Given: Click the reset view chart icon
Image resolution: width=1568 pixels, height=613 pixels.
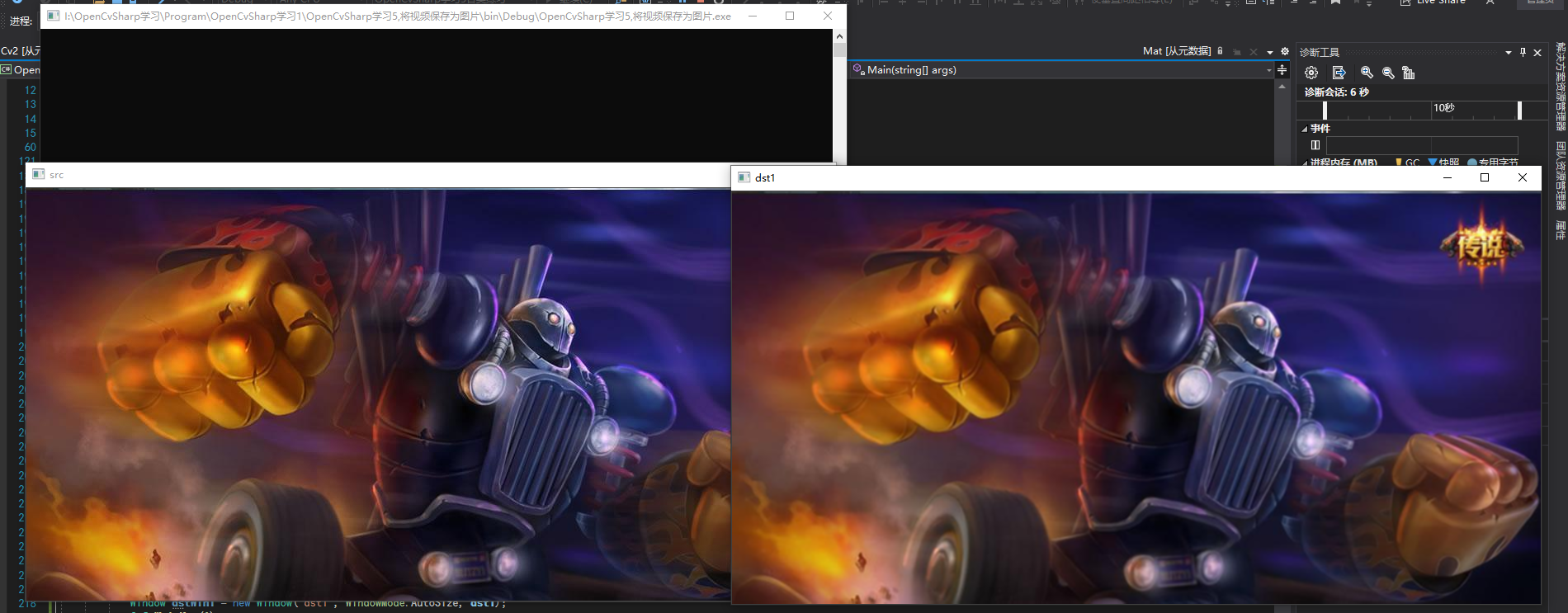Looking at the screenshot, I should pyautogui.click(x=1409, y=73).
